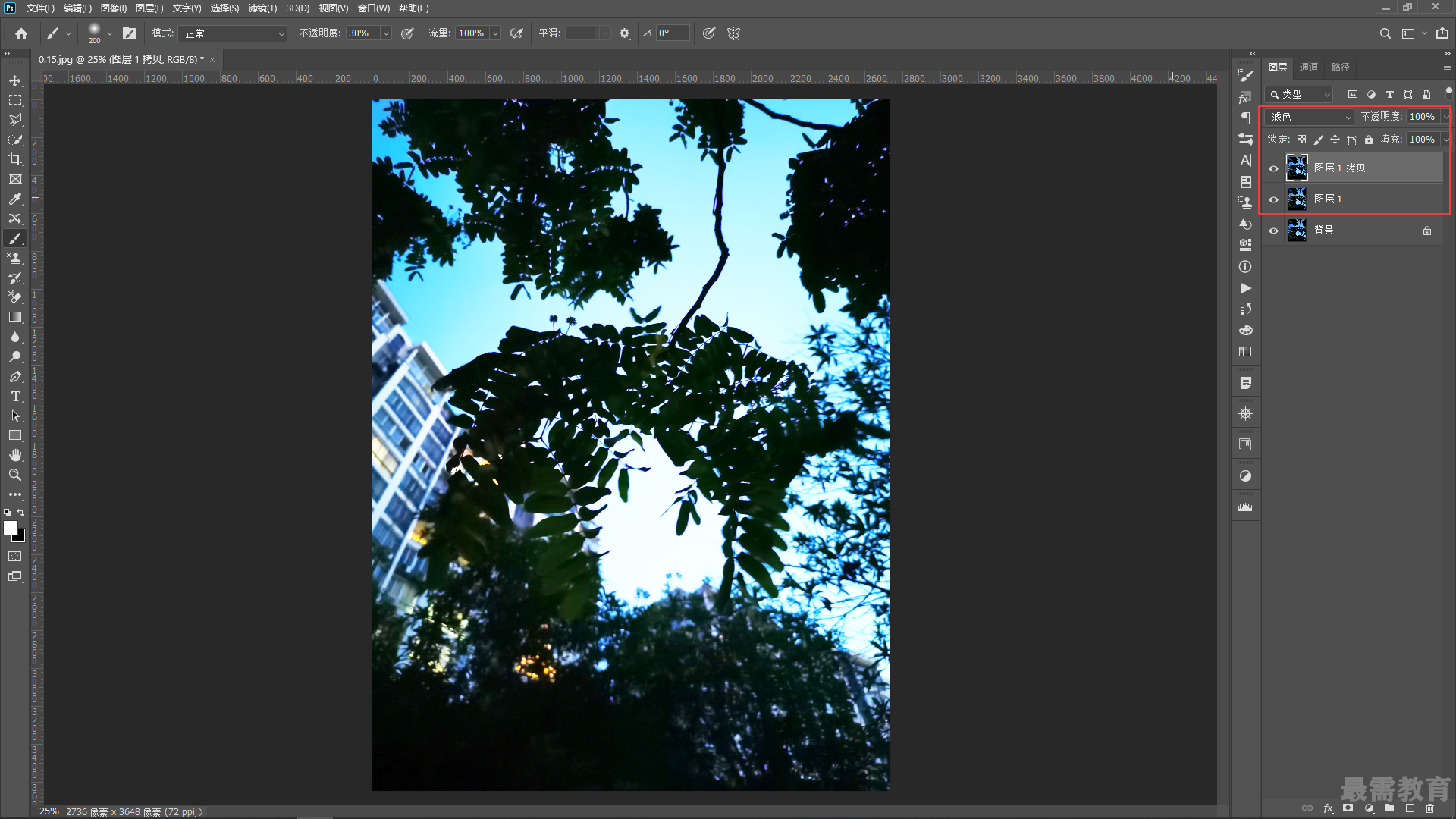Select the Blur tool

pos(15,337)
